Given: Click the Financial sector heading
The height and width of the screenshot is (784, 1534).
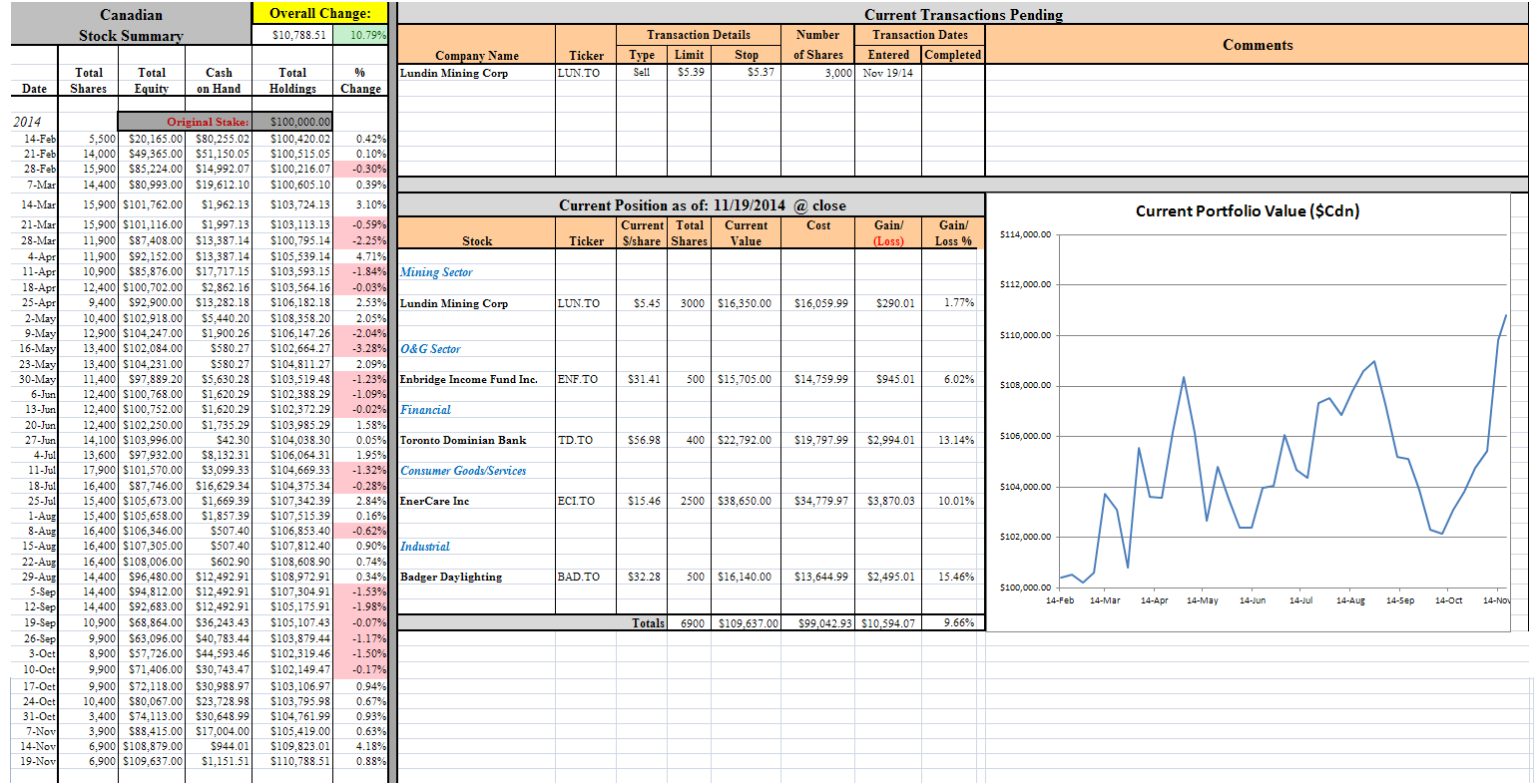Looking at the screenshot, I should point(425,410).
